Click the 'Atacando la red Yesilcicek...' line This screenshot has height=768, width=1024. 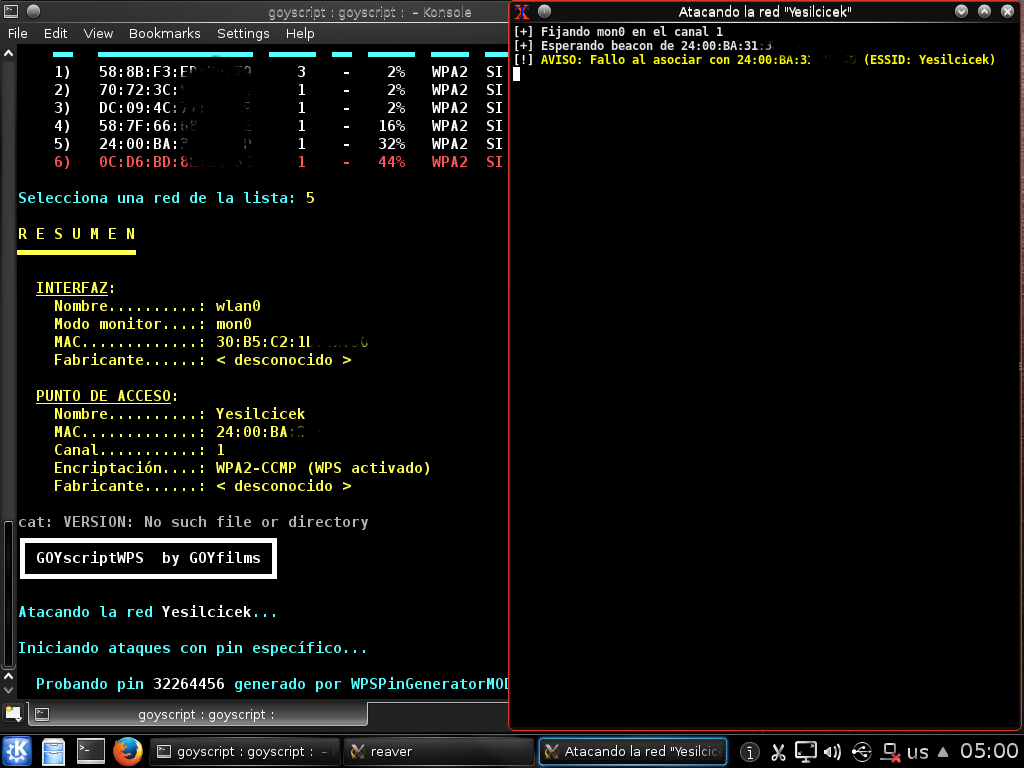[148, 612]
